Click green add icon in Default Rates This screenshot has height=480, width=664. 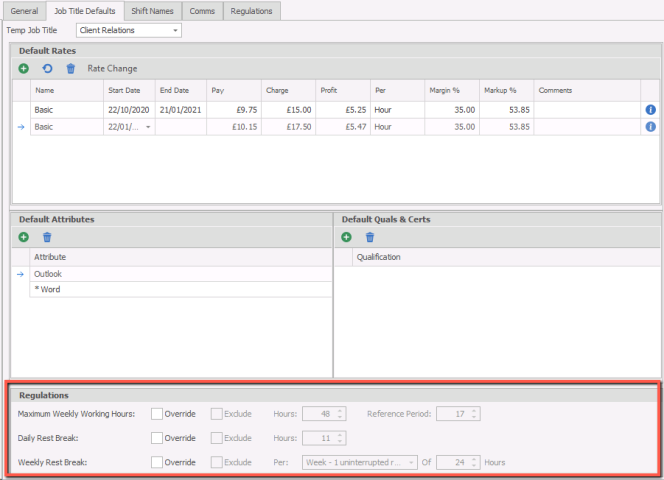tap(24, 68)
